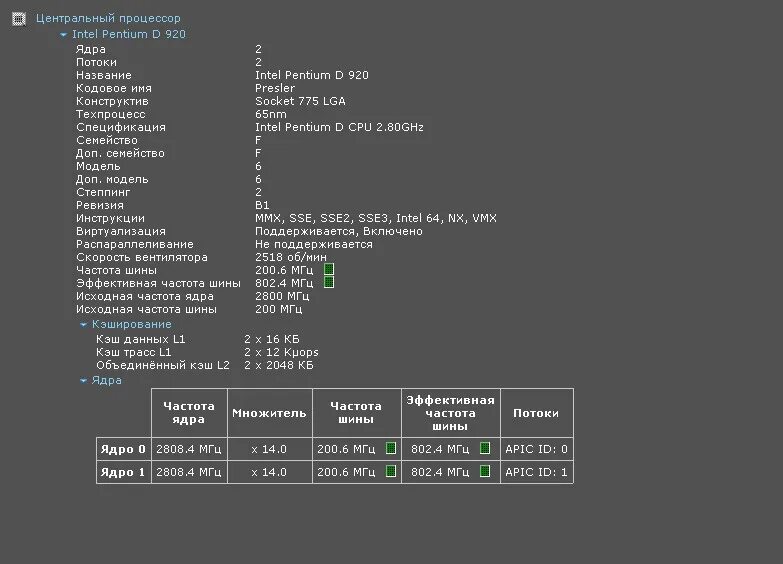
Task: Click the Ядро 0 row header
Action: [x=123, y=449]
